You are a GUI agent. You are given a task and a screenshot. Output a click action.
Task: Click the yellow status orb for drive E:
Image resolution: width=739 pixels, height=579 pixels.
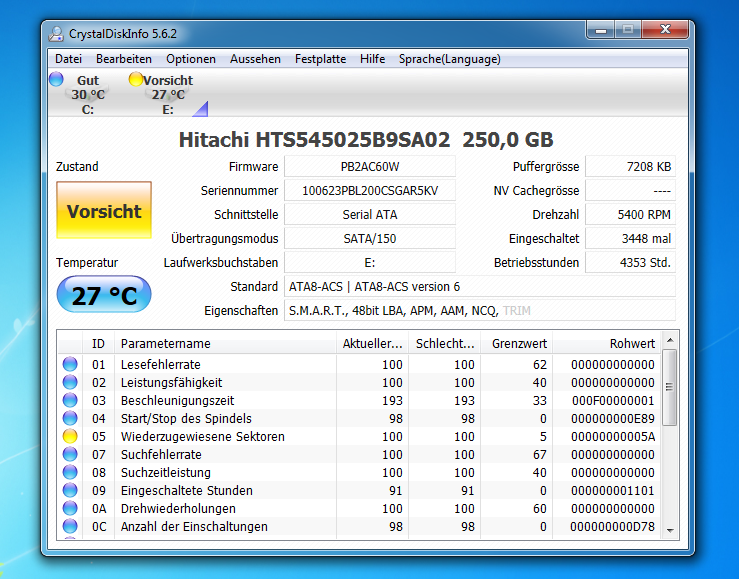coord(136,79)
